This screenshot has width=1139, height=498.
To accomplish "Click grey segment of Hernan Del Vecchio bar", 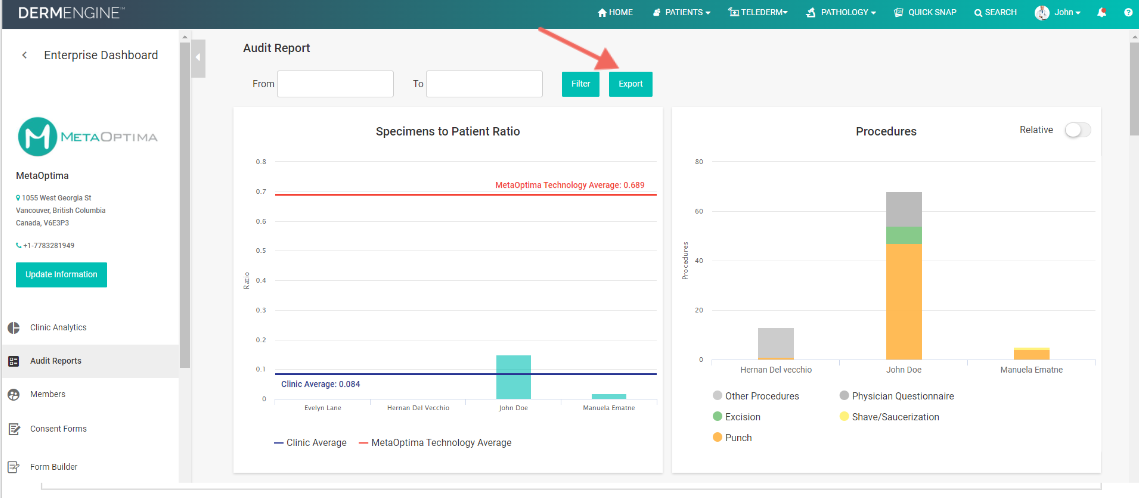I will click(776, 343).
